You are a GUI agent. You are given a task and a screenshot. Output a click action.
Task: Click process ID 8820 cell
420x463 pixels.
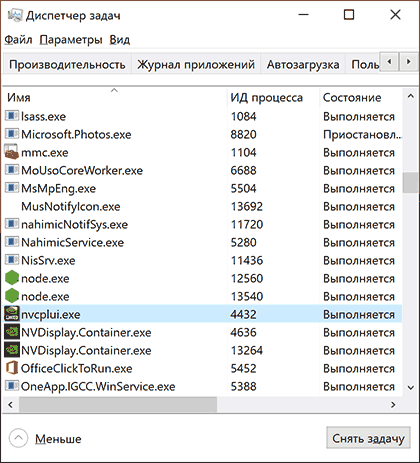tap(244, 134)
